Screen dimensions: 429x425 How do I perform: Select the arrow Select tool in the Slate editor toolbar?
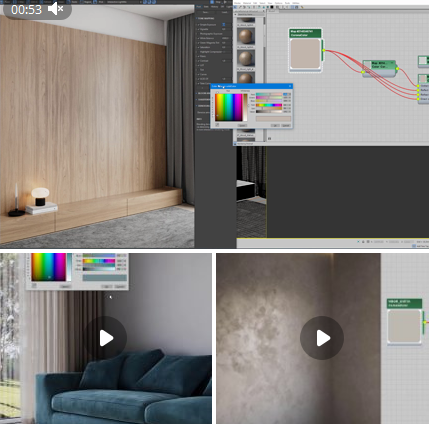pos(236,7)
